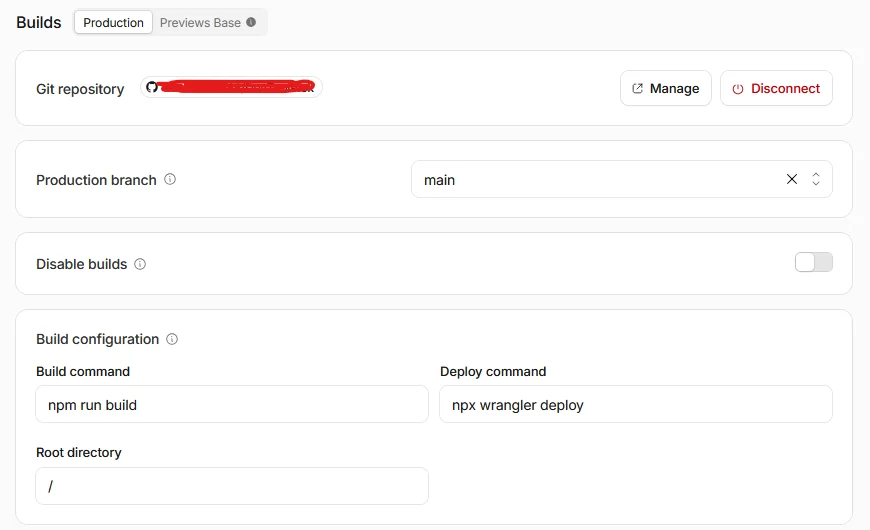Image resolution: width=870 pixels, height=530 pixels.
Task: Click the Build command field with npm run build
Action: pyautogui.click(x=232, y=405)
